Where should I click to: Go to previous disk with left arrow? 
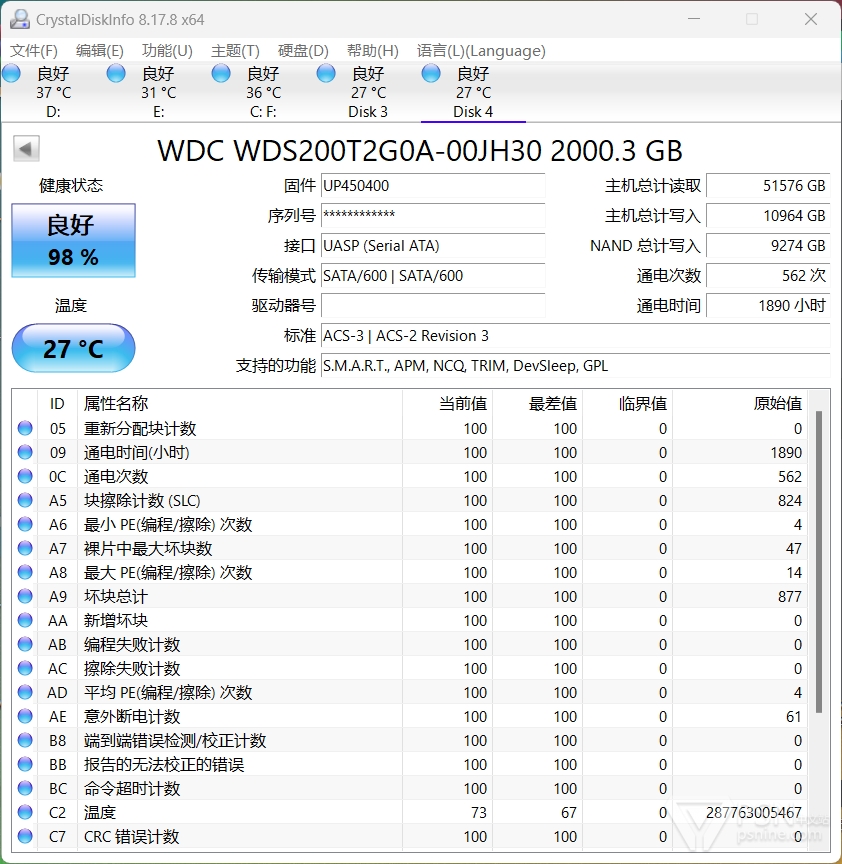coord(26,149)
